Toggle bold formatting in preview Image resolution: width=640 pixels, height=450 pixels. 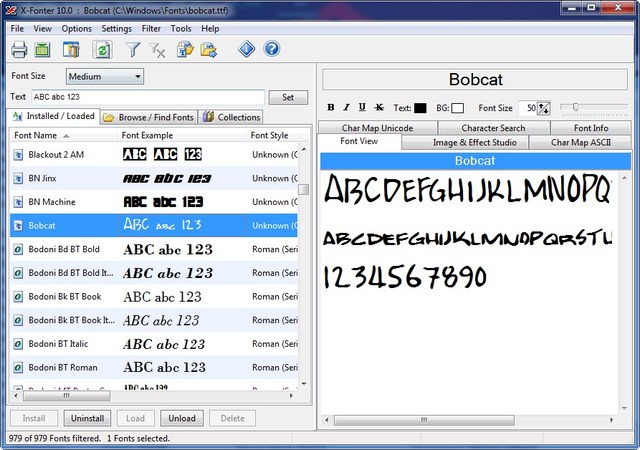coord(331,108)
